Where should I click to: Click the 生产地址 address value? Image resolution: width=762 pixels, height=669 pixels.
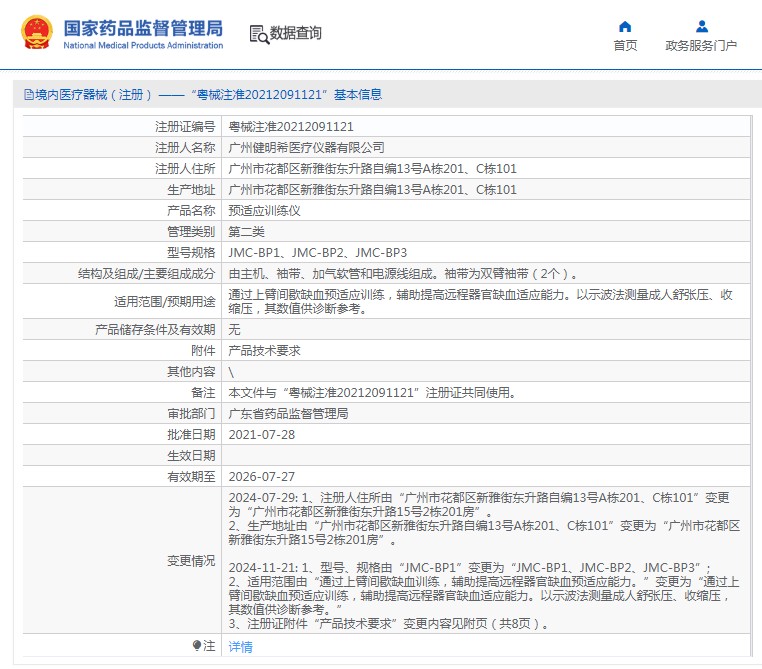click(x=372, y=189)
